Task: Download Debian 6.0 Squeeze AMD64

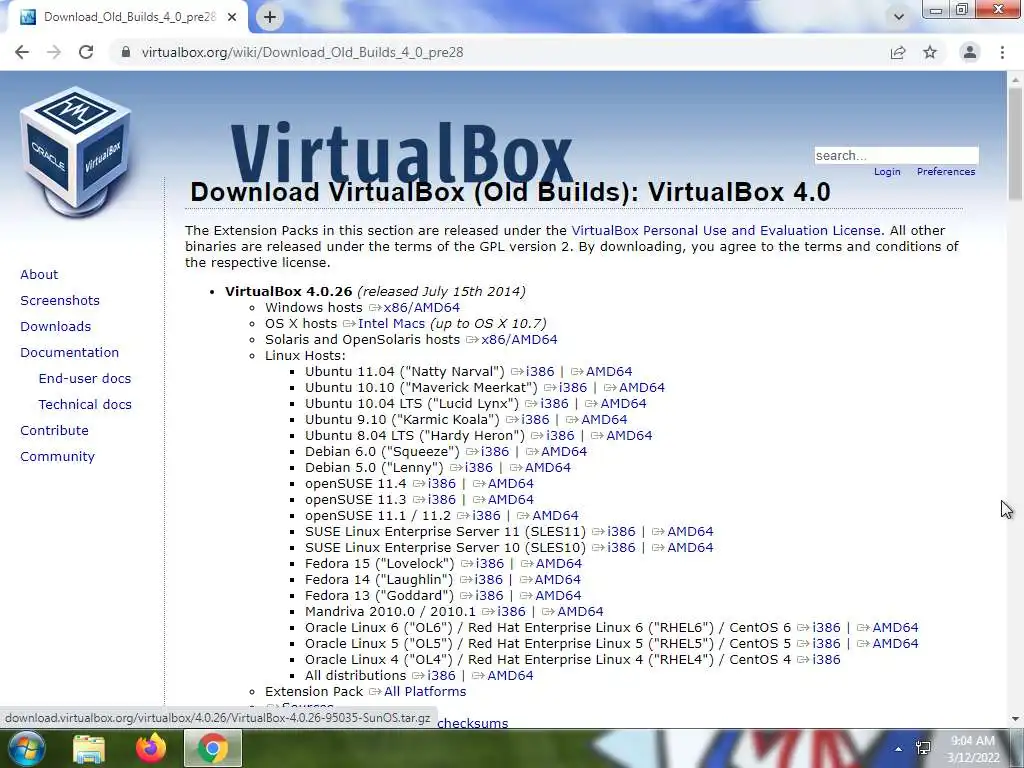Action: [x=564, y=452]
